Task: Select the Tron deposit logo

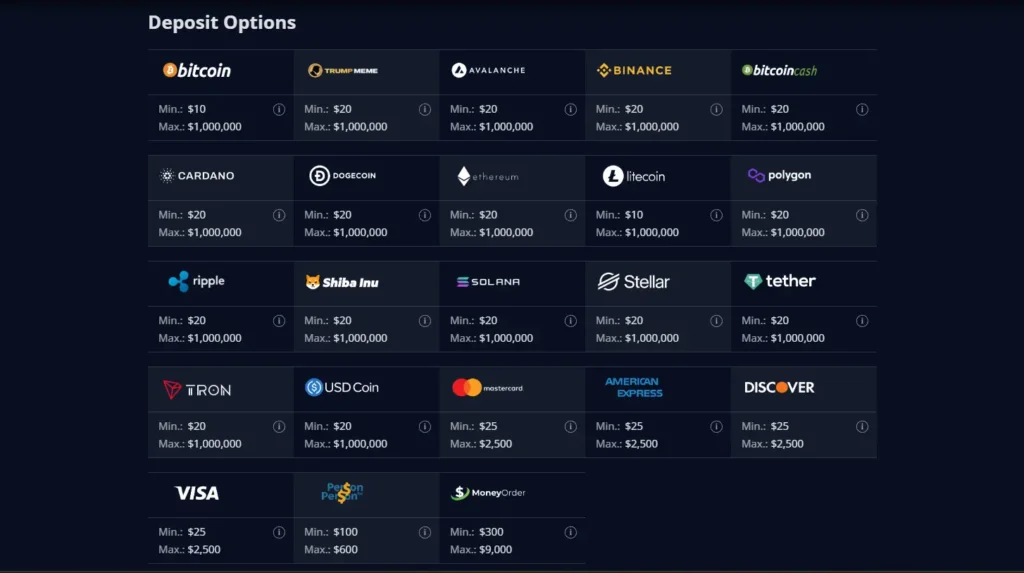Action: [x=197, y=390]
